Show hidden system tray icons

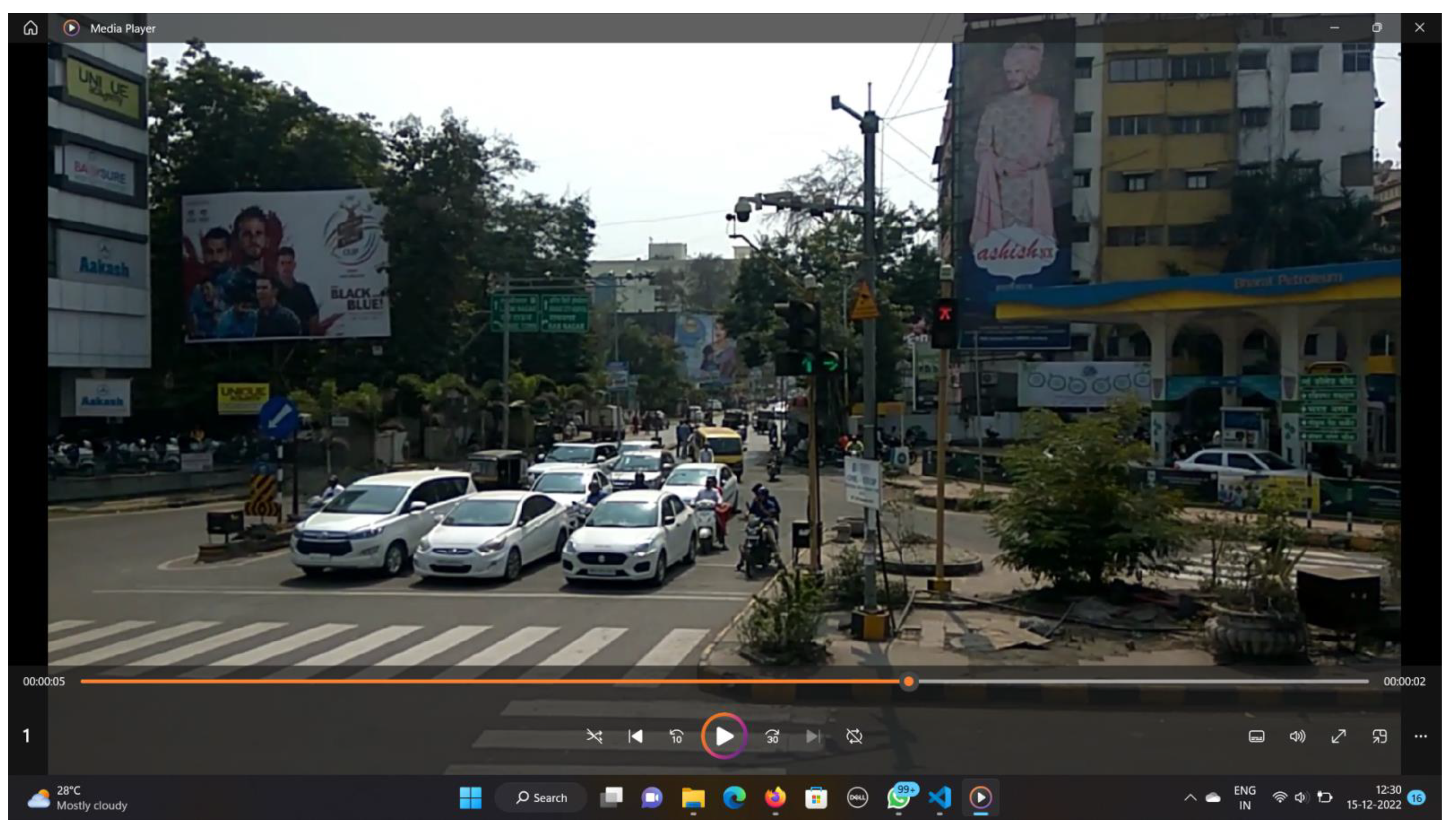[1190, 797]
